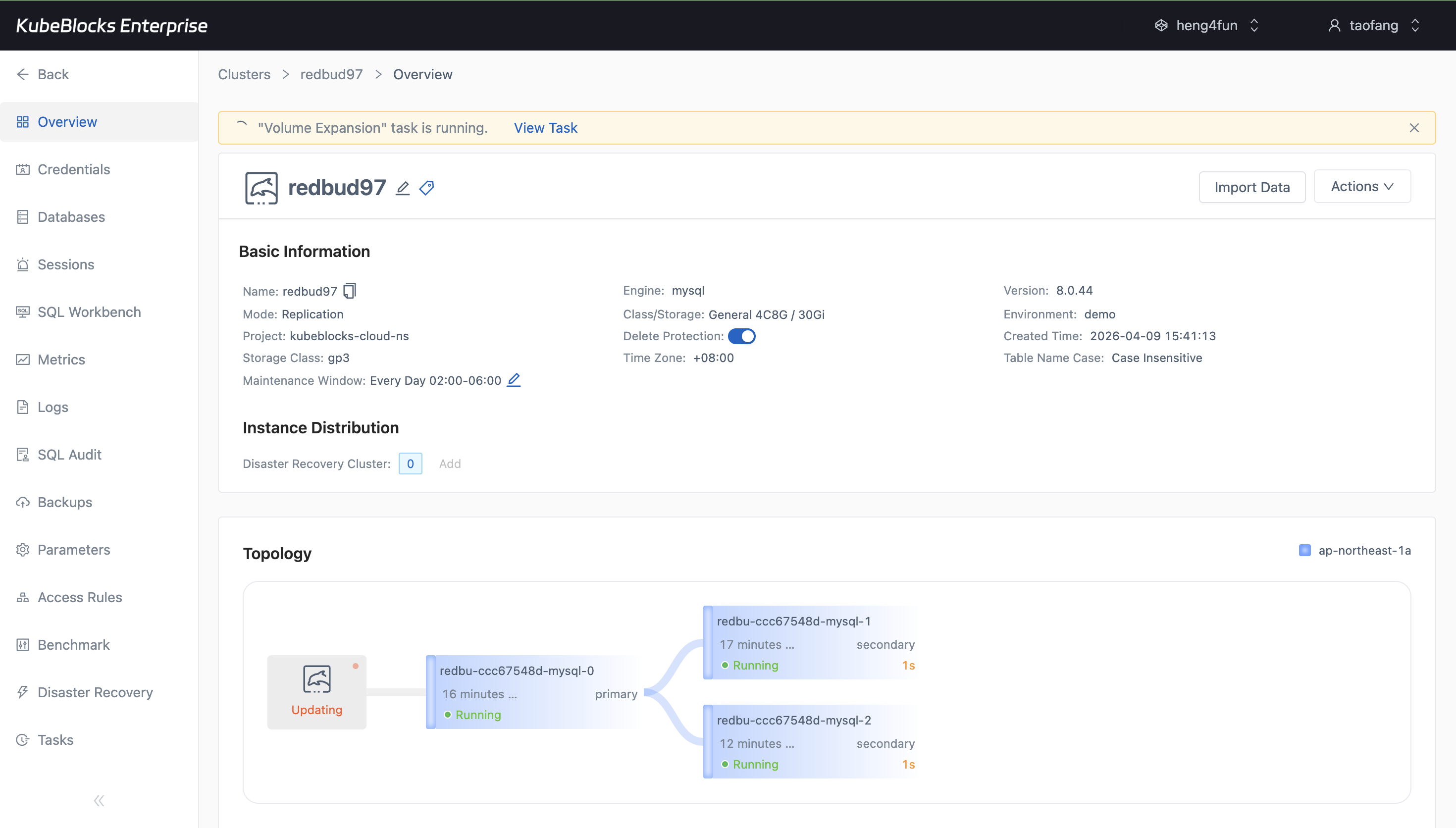Open the Parameters section

tap(74, 549)
